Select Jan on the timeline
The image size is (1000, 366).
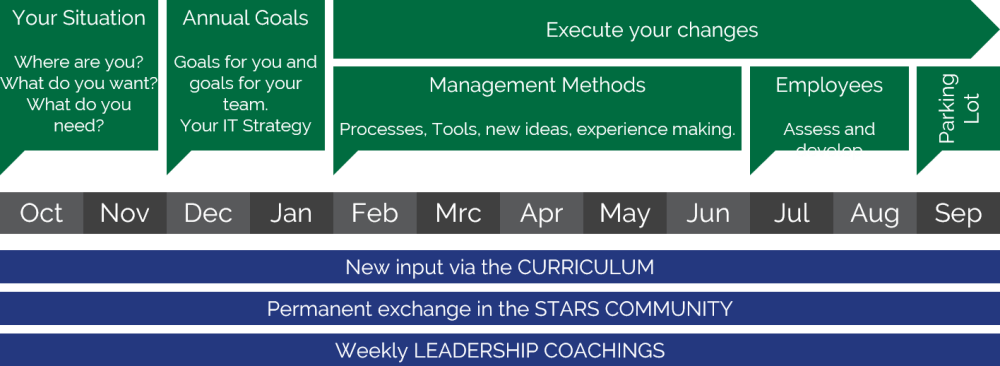point(291,213)
